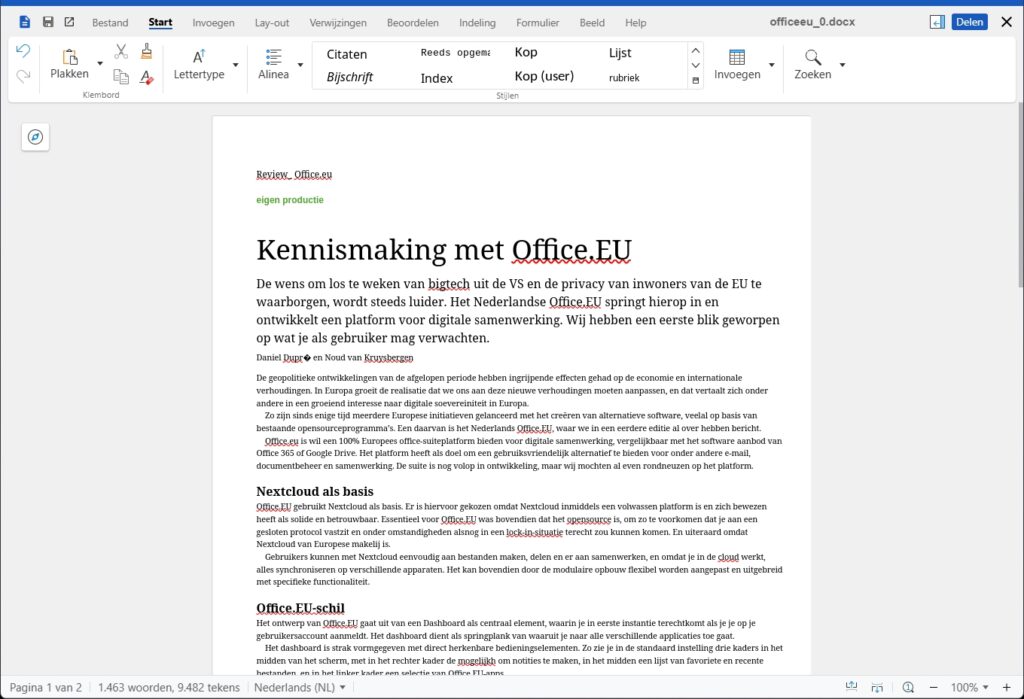Click the Nextcloud als basis heading
1024x699 pixels.
coord(315,491)
